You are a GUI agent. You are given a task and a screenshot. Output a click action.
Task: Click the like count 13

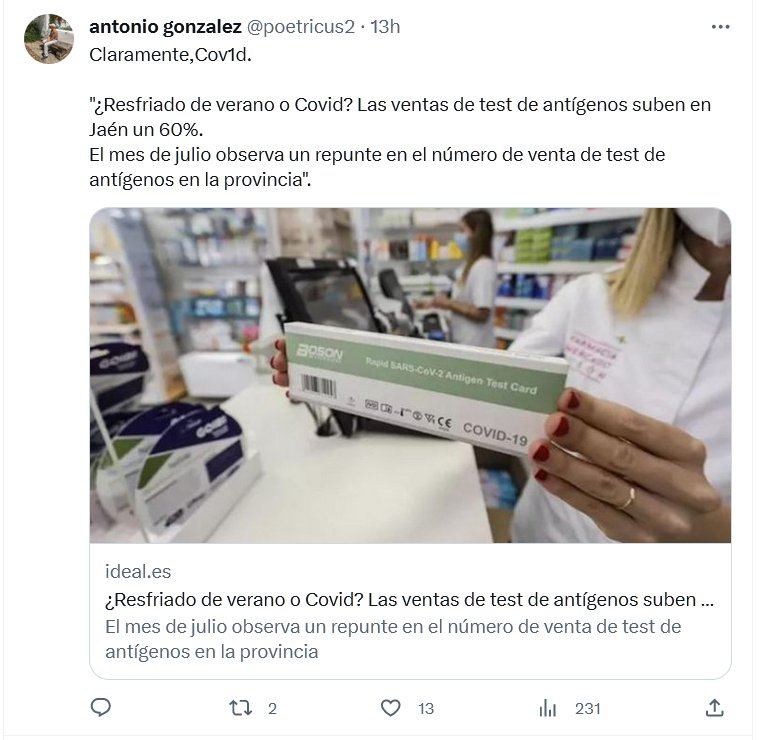[426, 709]
